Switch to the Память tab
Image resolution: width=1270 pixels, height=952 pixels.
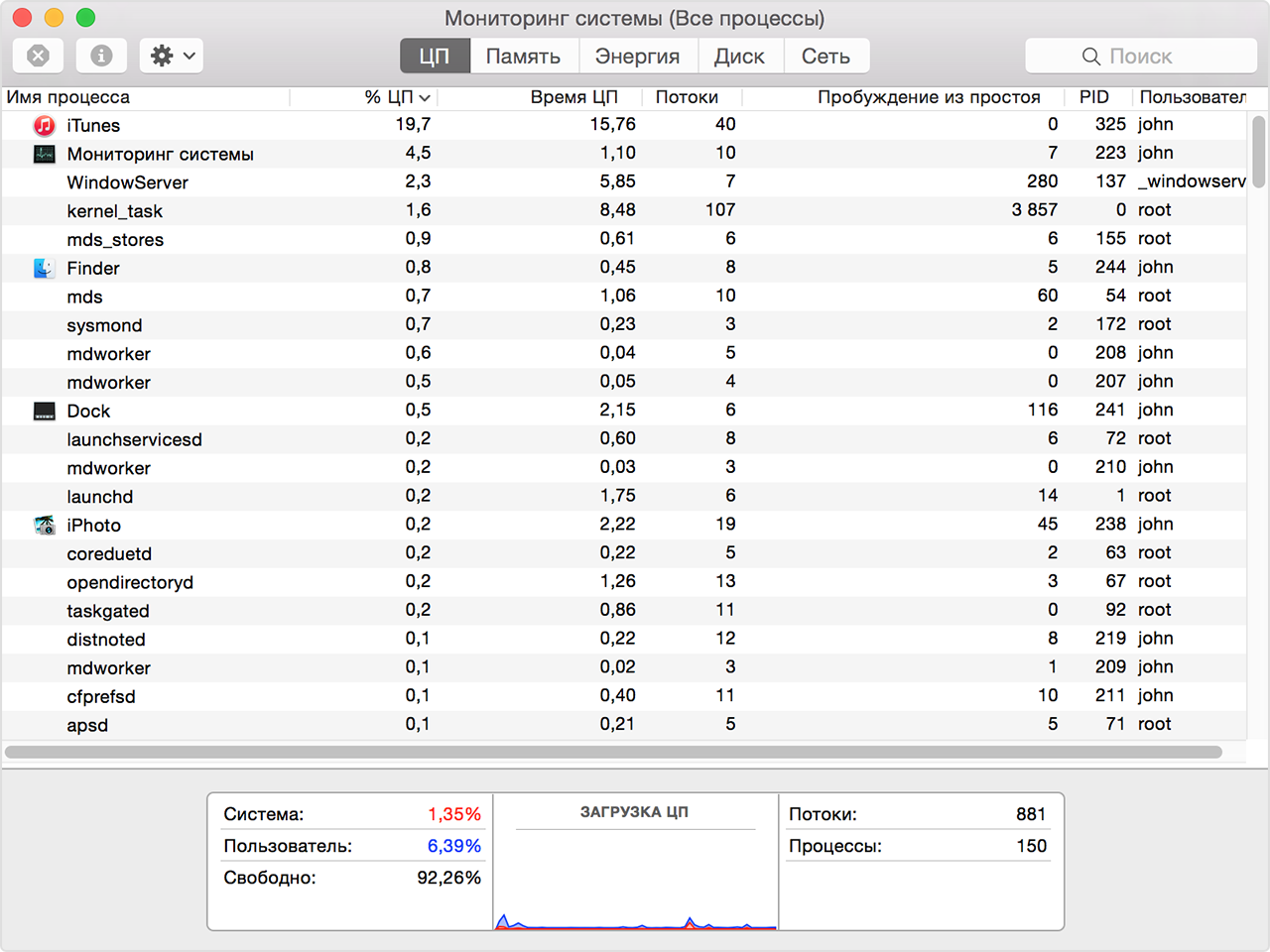tap(523, 57)
